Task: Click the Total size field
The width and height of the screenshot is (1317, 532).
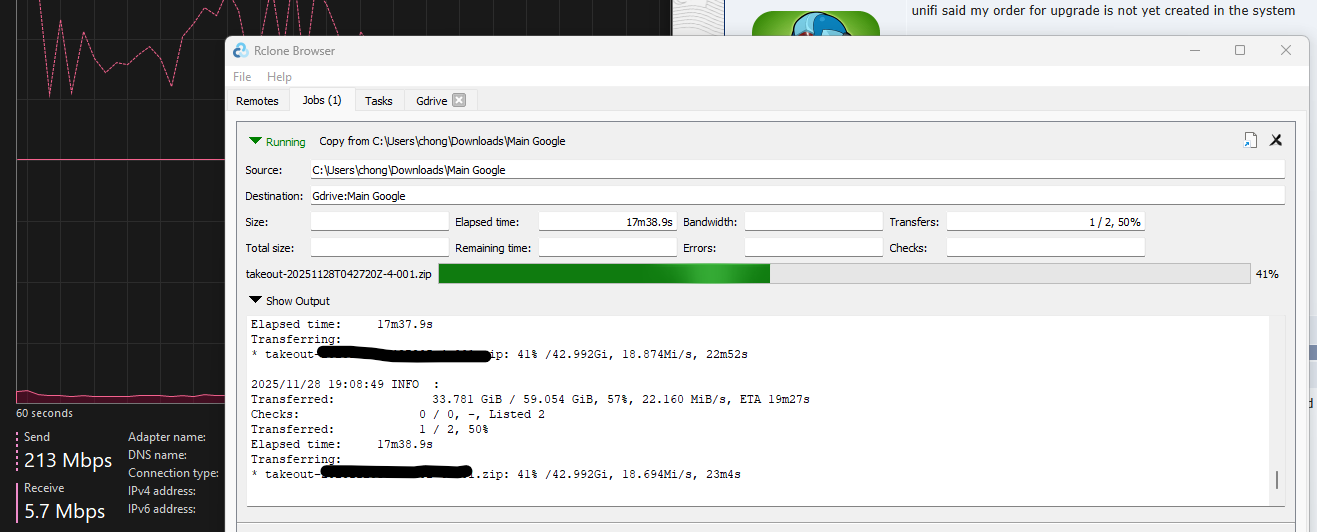Action: coord(380,248)
